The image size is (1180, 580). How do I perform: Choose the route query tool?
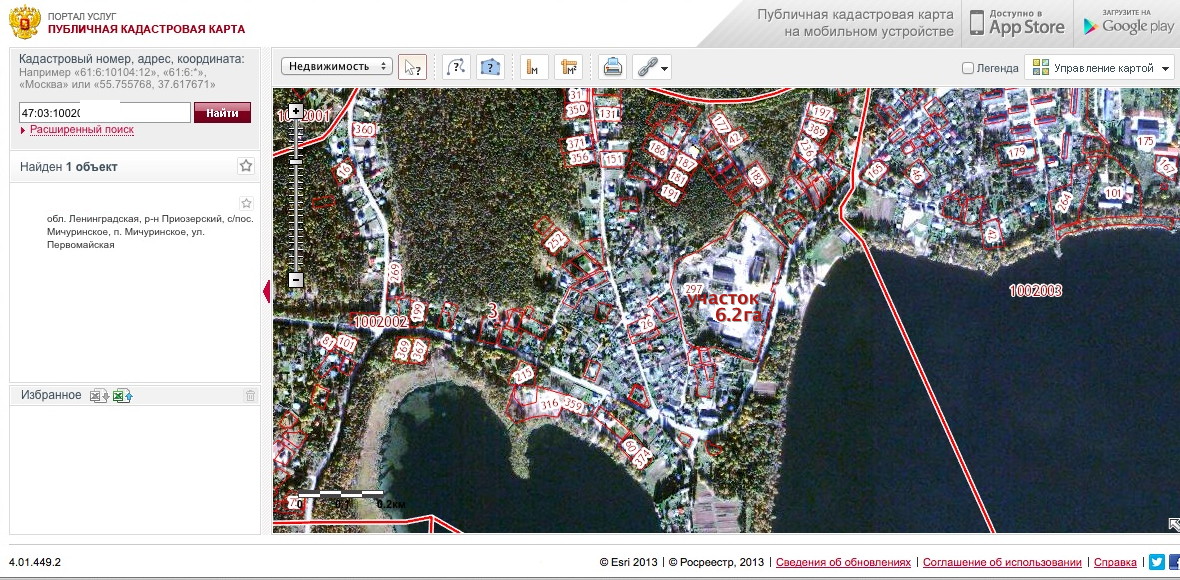click(456, 67)
